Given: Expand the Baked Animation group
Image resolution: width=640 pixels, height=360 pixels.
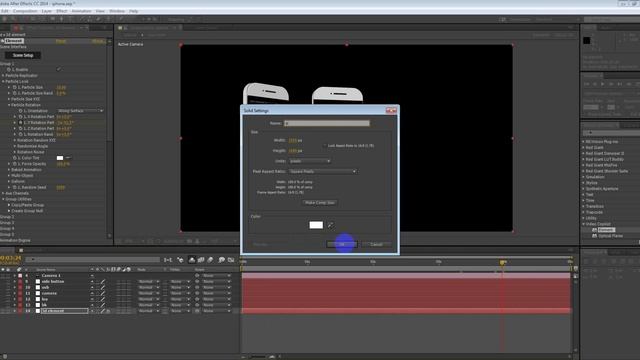Looking at the screenshot, I should point(9,169).
